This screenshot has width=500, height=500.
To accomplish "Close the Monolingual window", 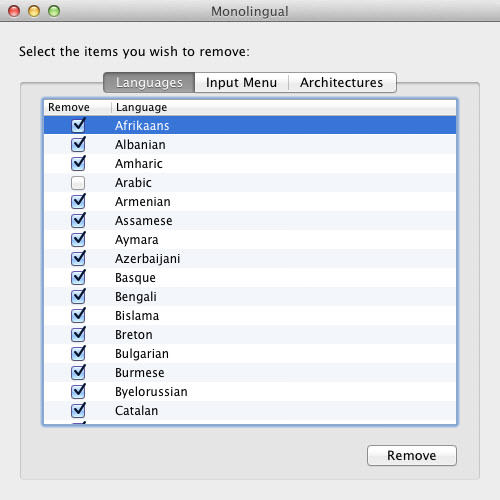I will 14,11.
